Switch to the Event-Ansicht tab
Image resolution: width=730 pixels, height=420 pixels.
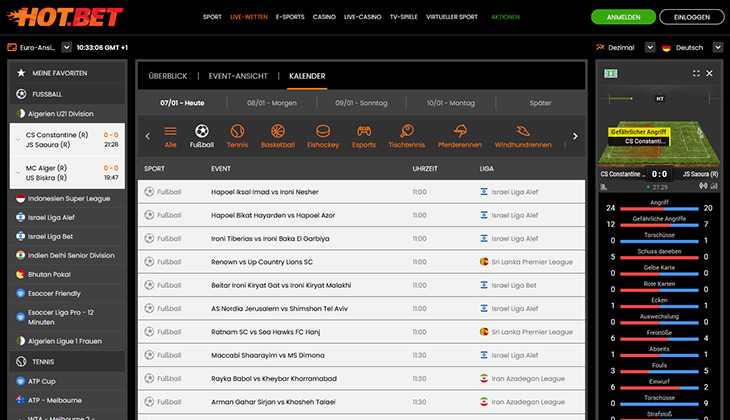(238, 76)
